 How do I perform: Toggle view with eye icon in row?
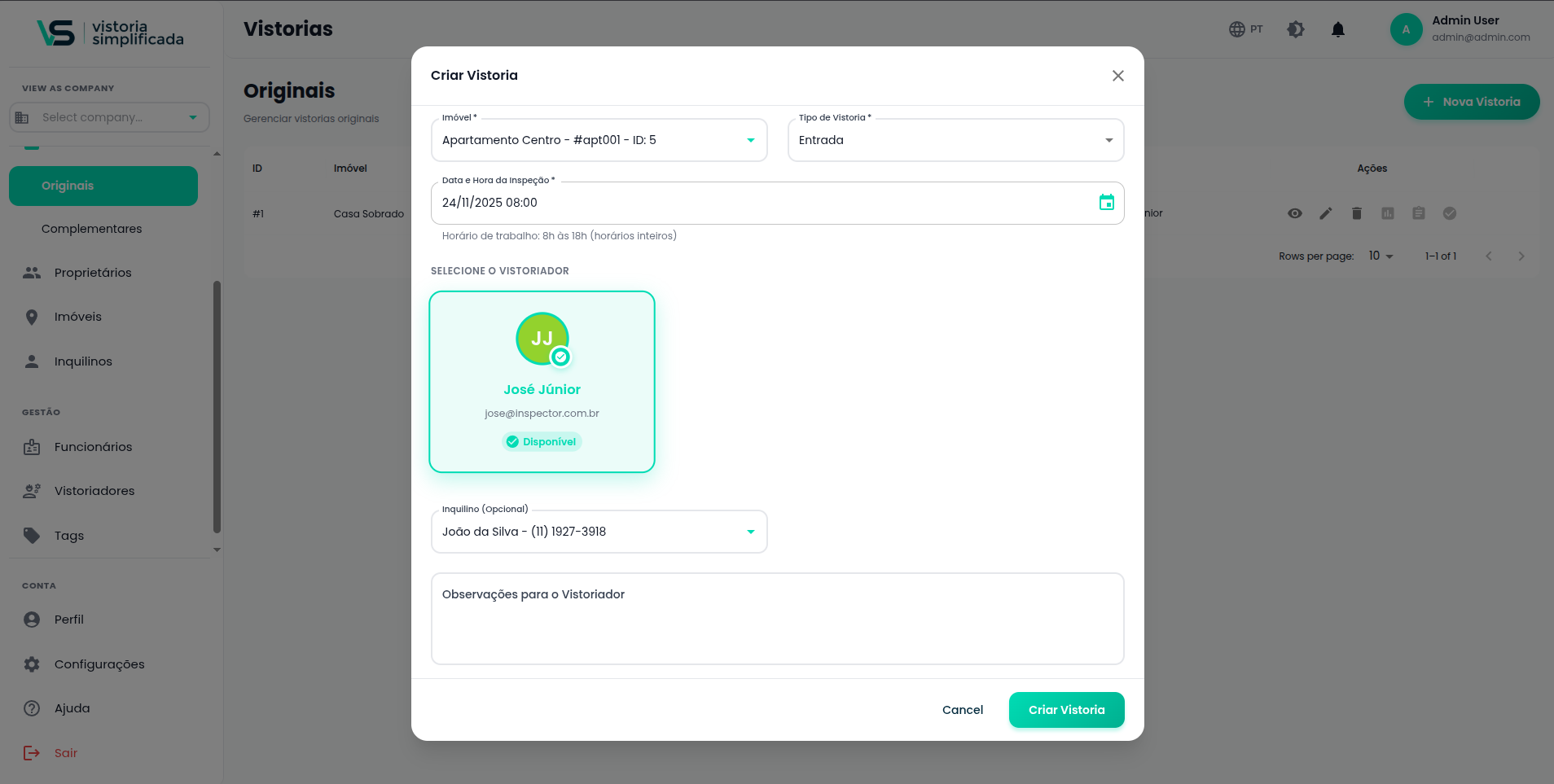(x=1294, y=213)
